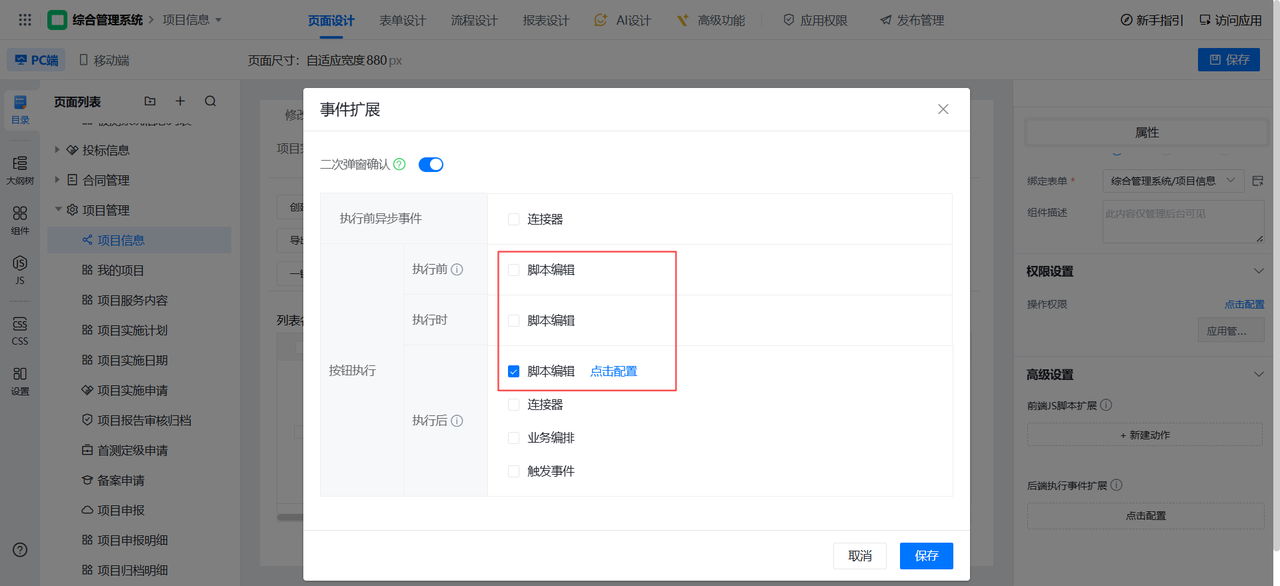Switch to the 页面设计 tab

coord(331,20)
